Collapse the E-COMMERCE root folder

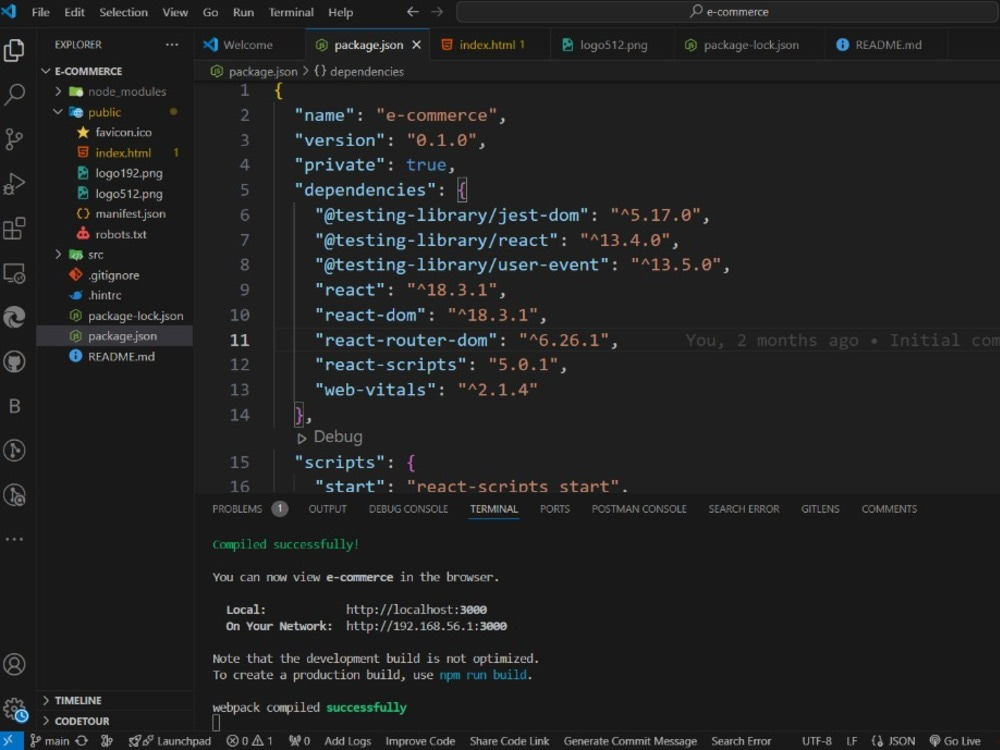45,71
